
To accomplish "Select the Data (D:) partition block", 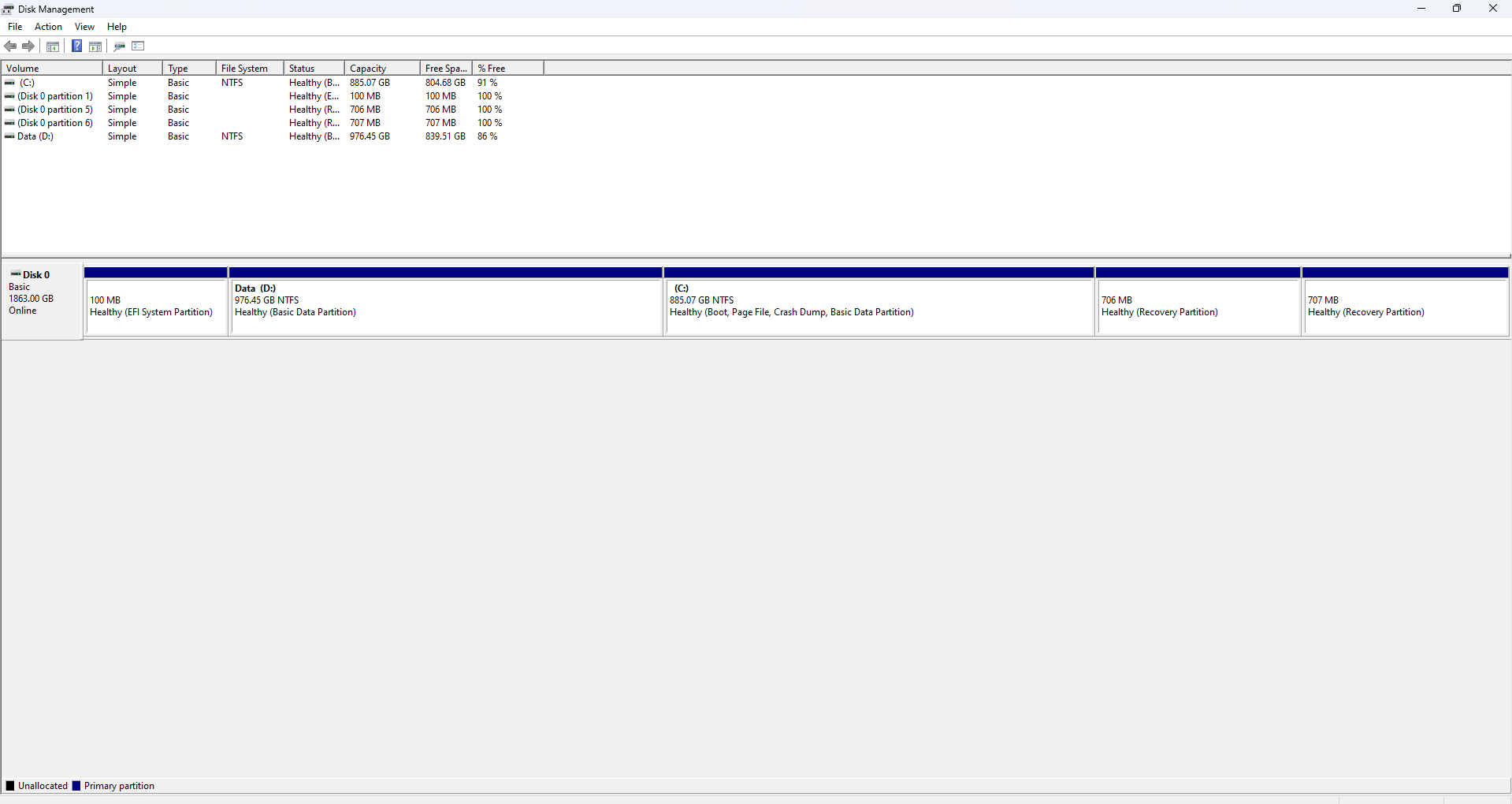I will 446,307.
